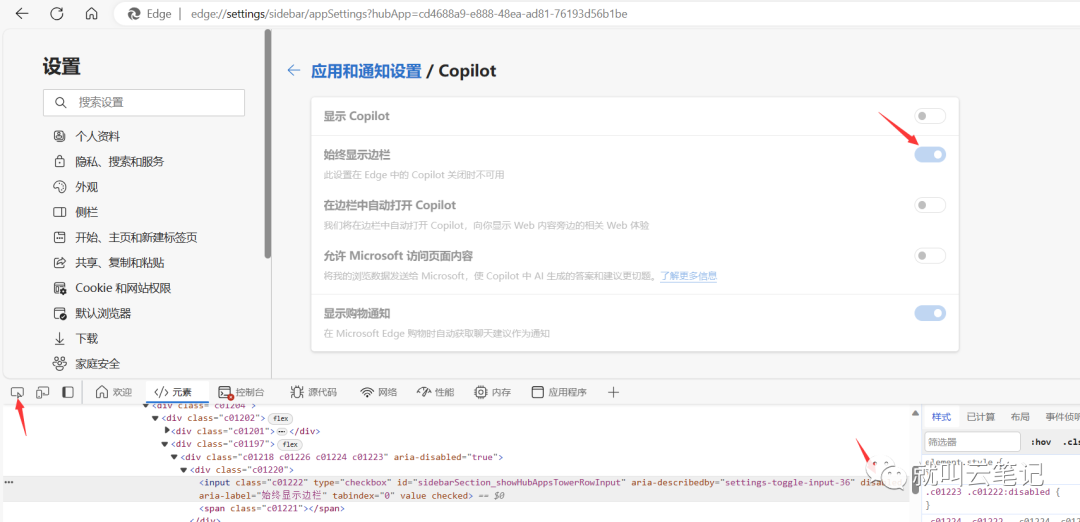Click the 家庭安全 family icon

tap(60, 364)
